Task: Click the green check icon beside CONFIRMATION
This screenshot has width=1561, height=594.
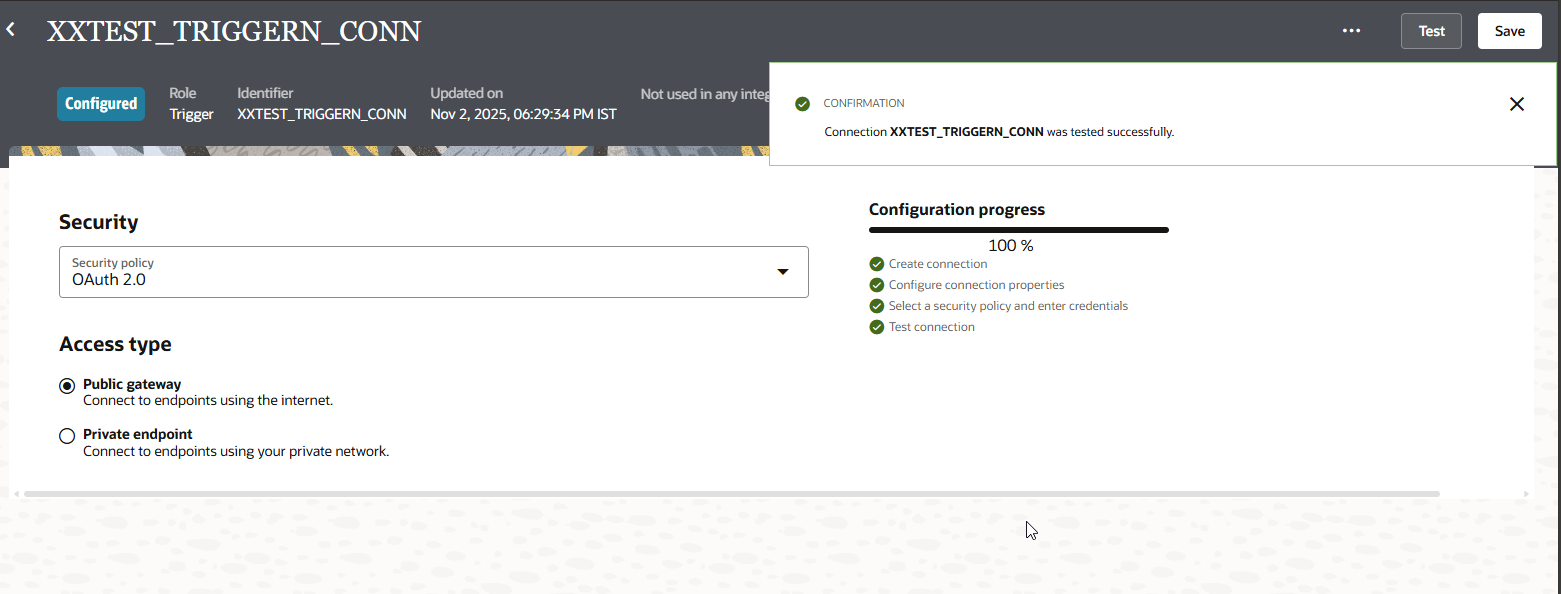Action: 802,104
